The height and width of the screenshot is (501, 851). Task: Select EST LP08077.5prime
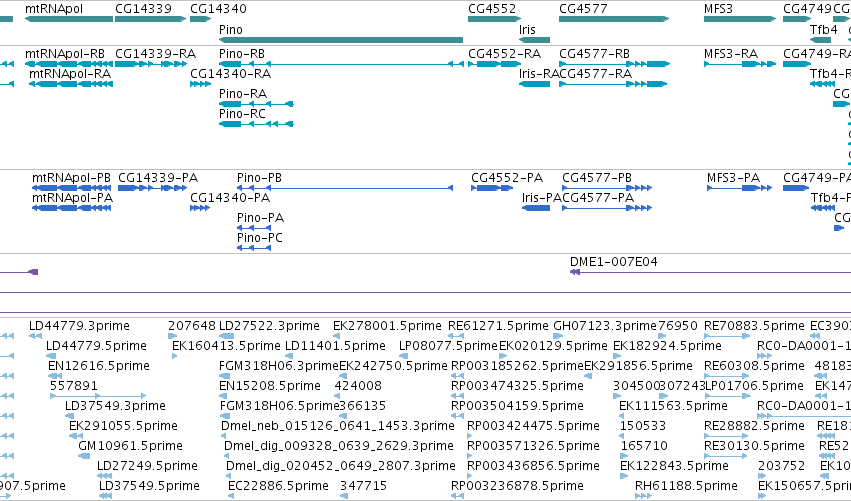tap(448, 346)
